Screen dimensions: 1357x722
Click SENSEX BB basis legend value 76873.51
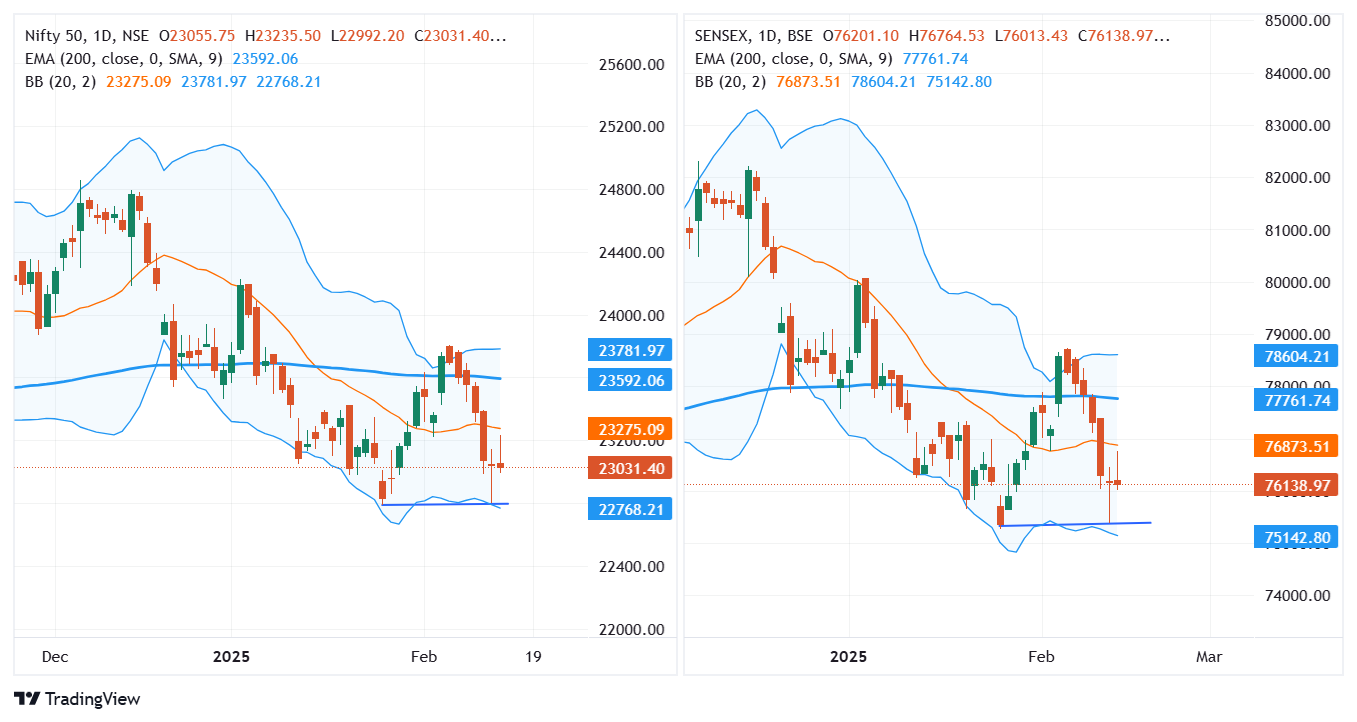[x=808, y=82]
